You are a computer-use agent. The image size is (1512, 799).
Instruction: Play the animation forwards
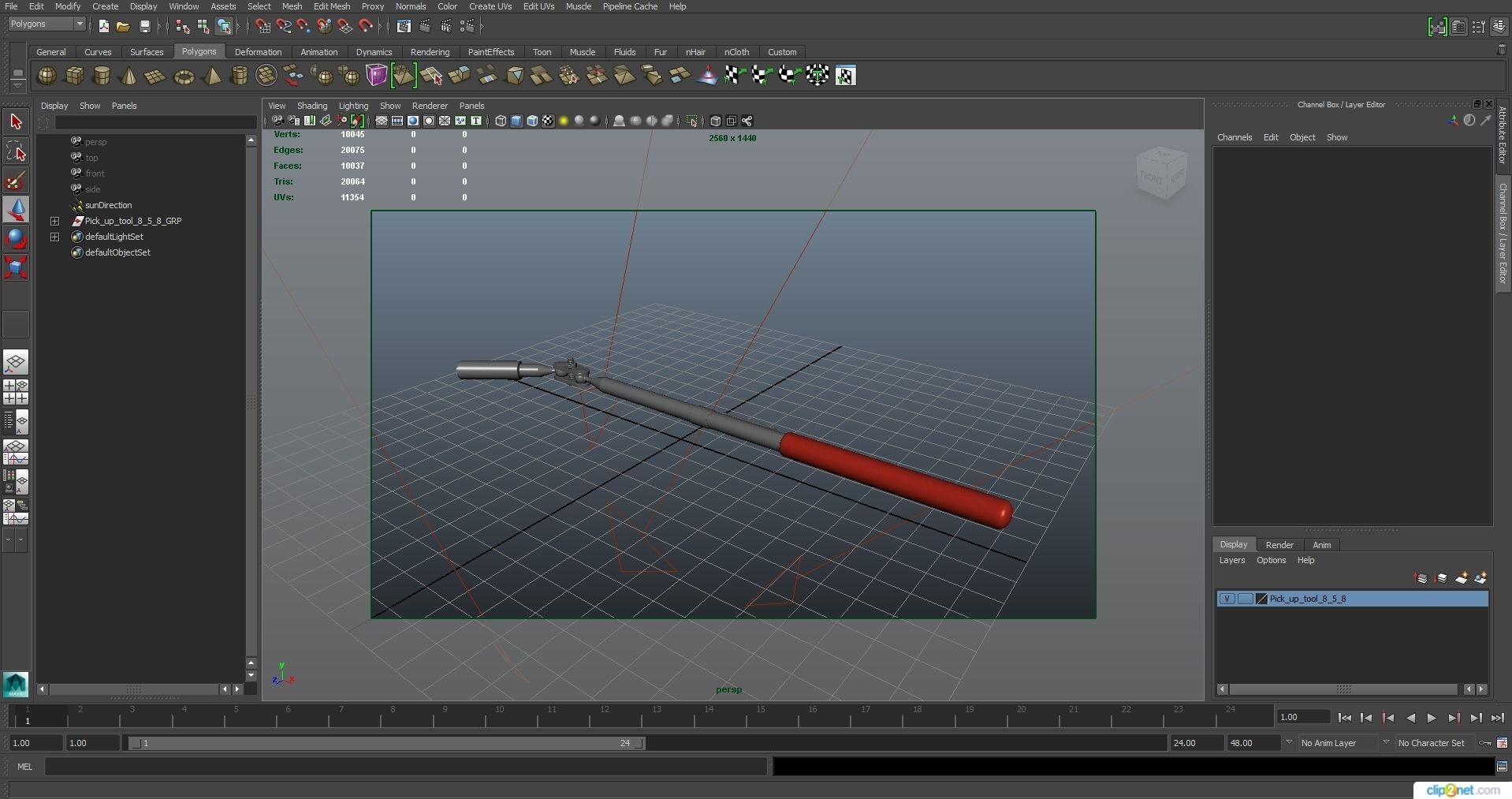pyautogui.click(x=1432, y=718)
